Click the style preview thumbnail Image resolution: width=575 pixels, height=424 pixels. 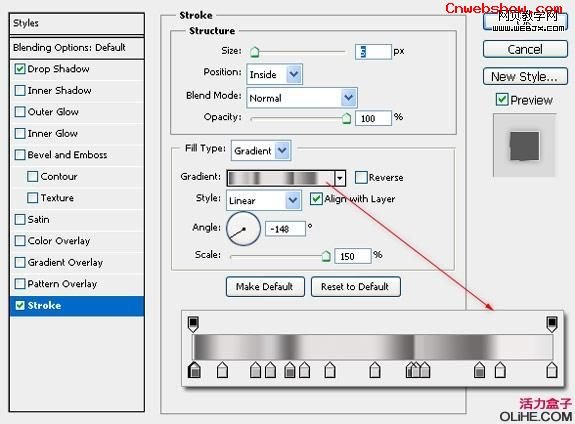[x=524, y=145]
